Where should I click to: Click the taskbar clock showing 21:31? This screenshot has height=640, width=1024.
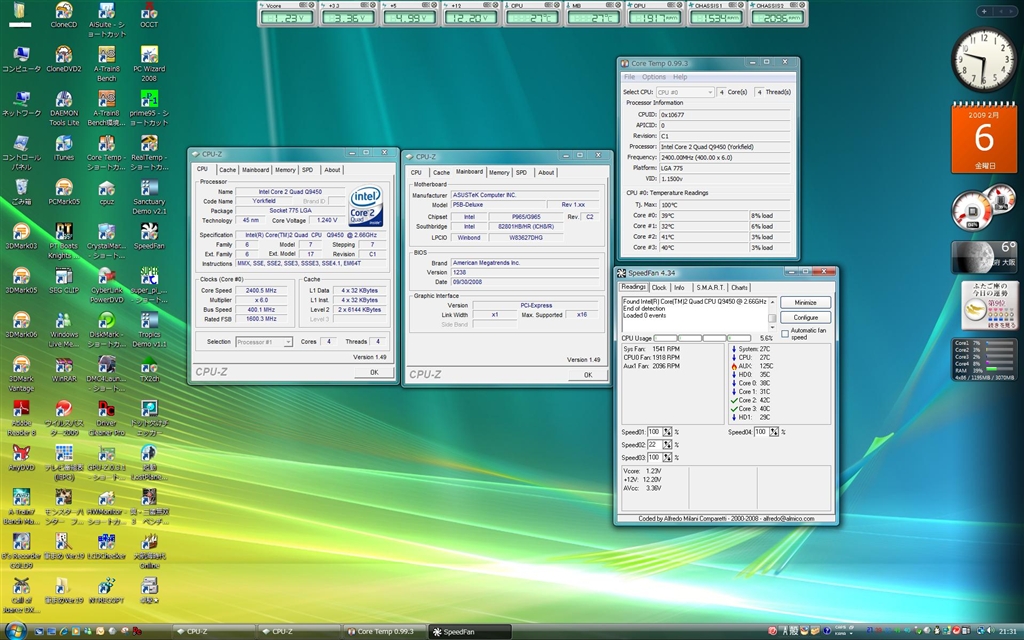pyautogui.click(x=1007, y=632)
